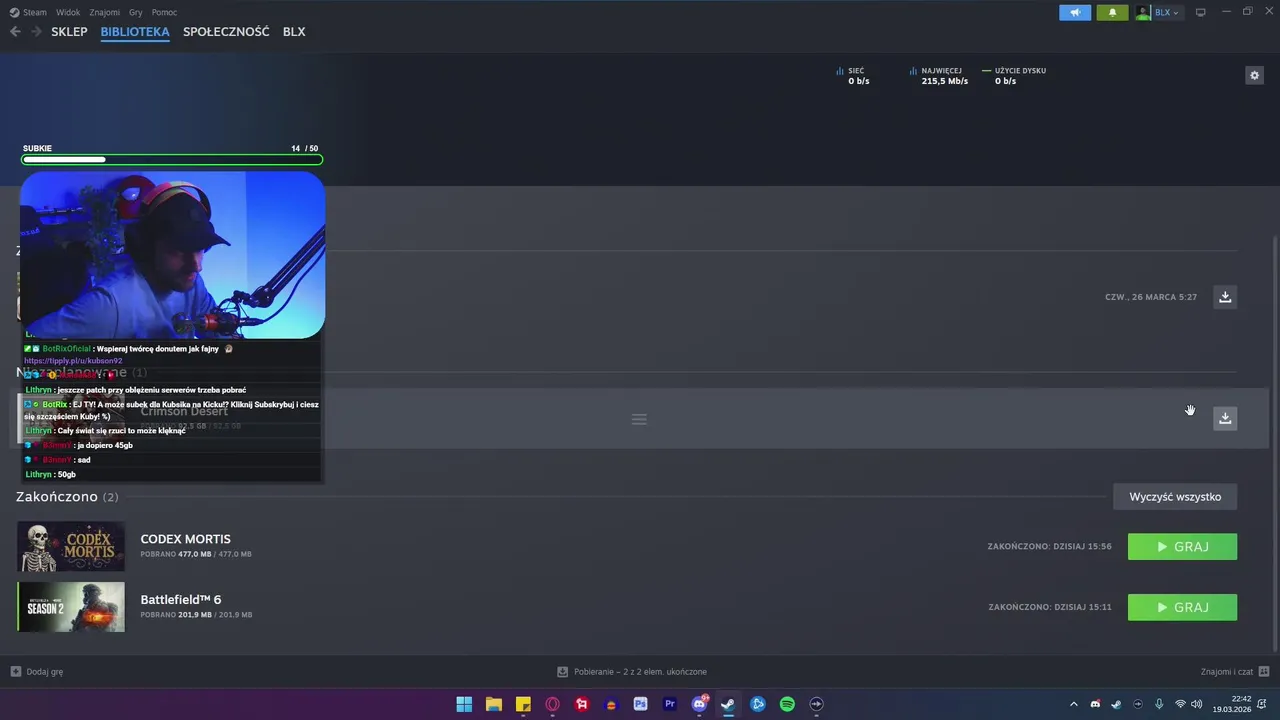1280x720 pixels.
Task: Open the Widok menu
Action: point(68,12)
